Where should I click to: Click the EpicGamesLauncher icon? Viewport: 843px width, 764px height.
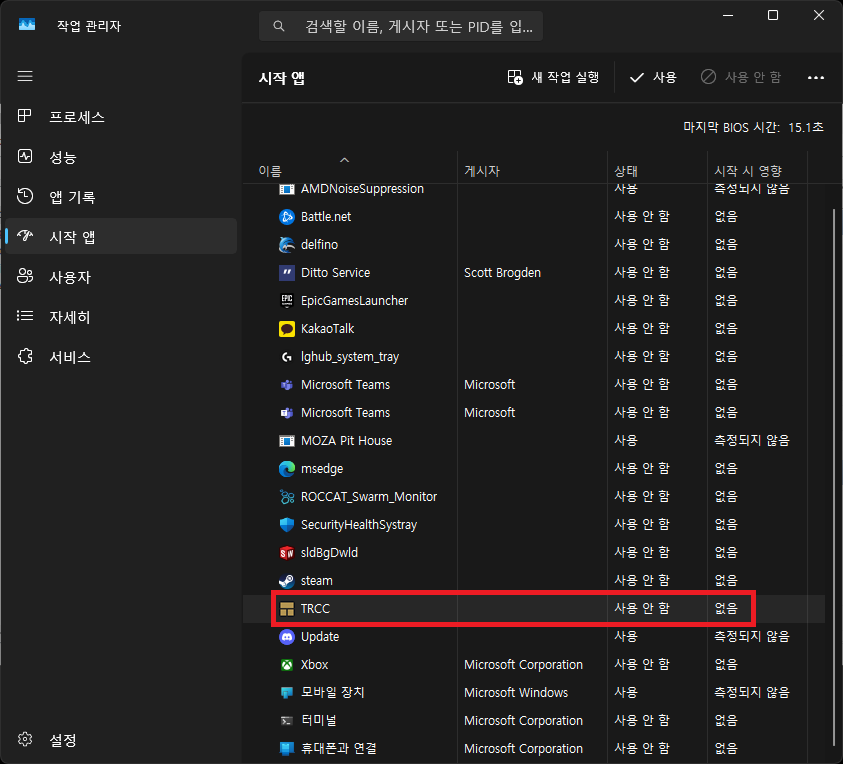click(x=287, y=301)
